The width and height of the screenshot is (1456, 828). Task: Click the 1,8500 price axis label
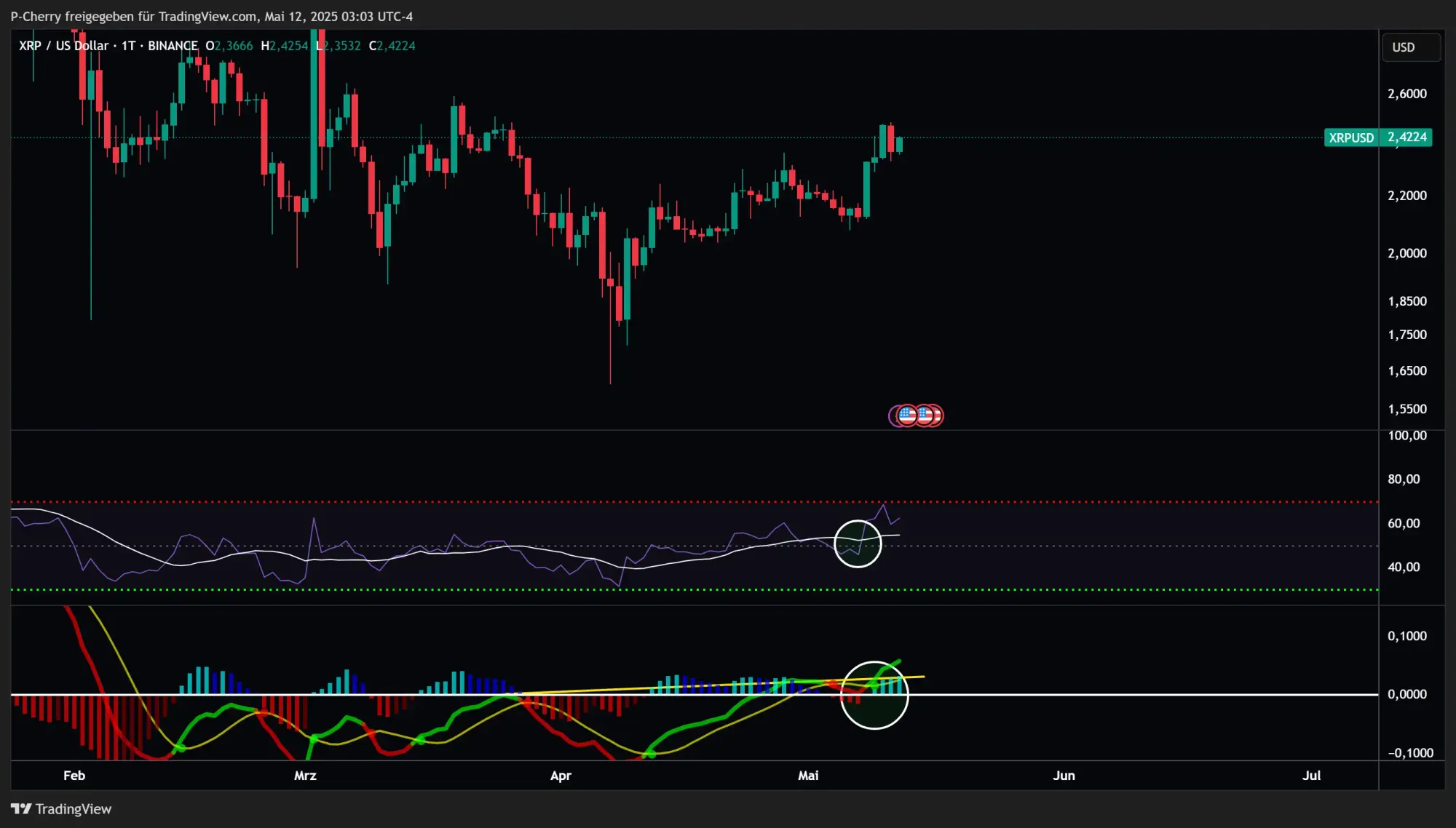click(x=1406, y=301)
